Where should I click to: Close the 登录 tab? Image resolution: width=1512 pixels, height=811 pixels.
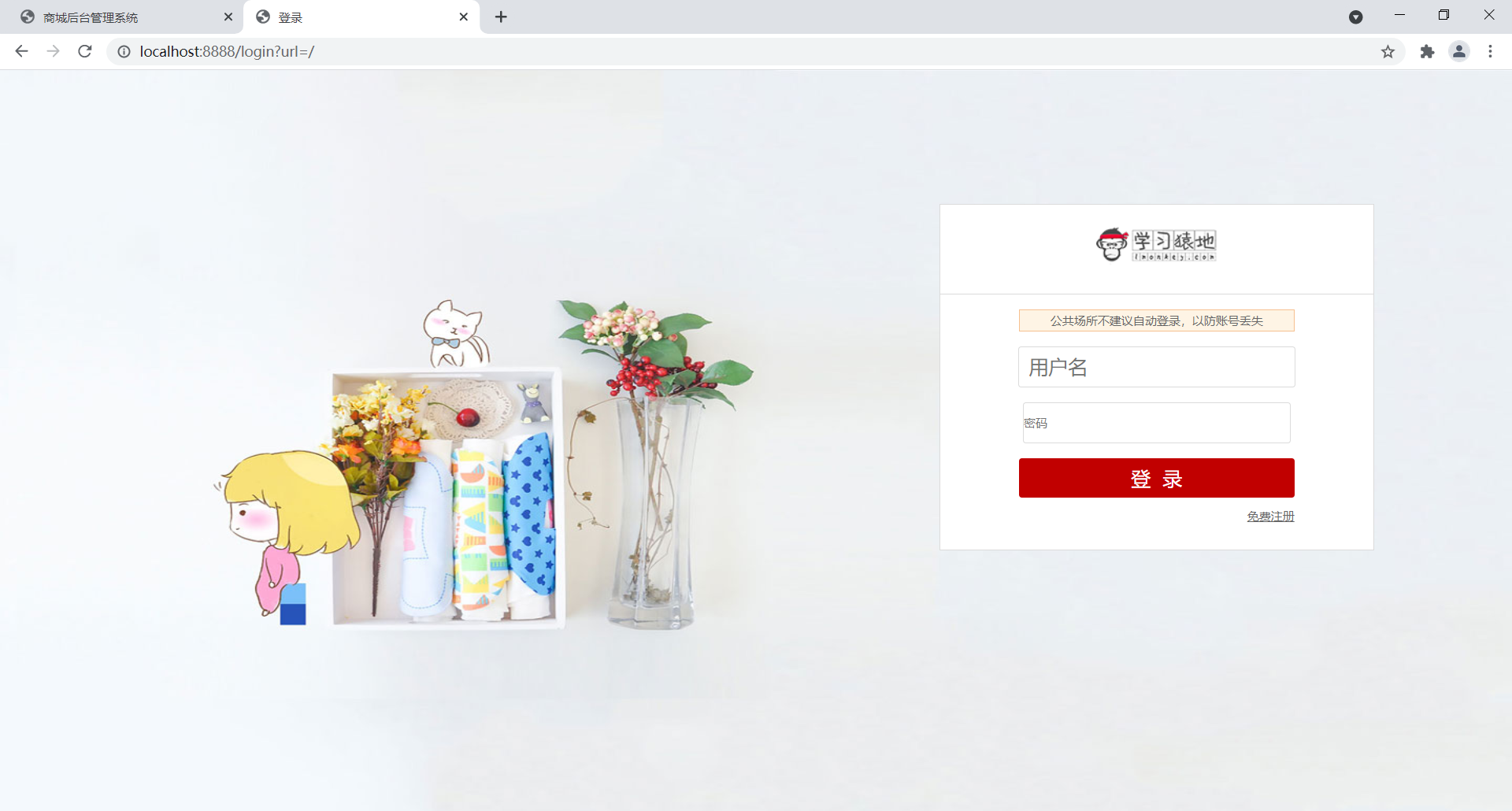point(464,17)
